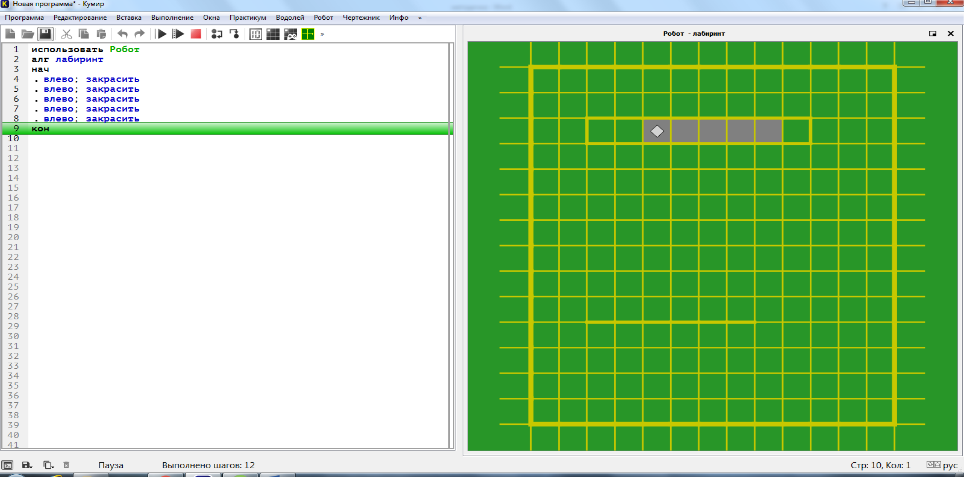The width and height of the screenshot is (964, 477).
Task: Paste clipboard using toolbar paste icon
Action: [x=102, y=34]
